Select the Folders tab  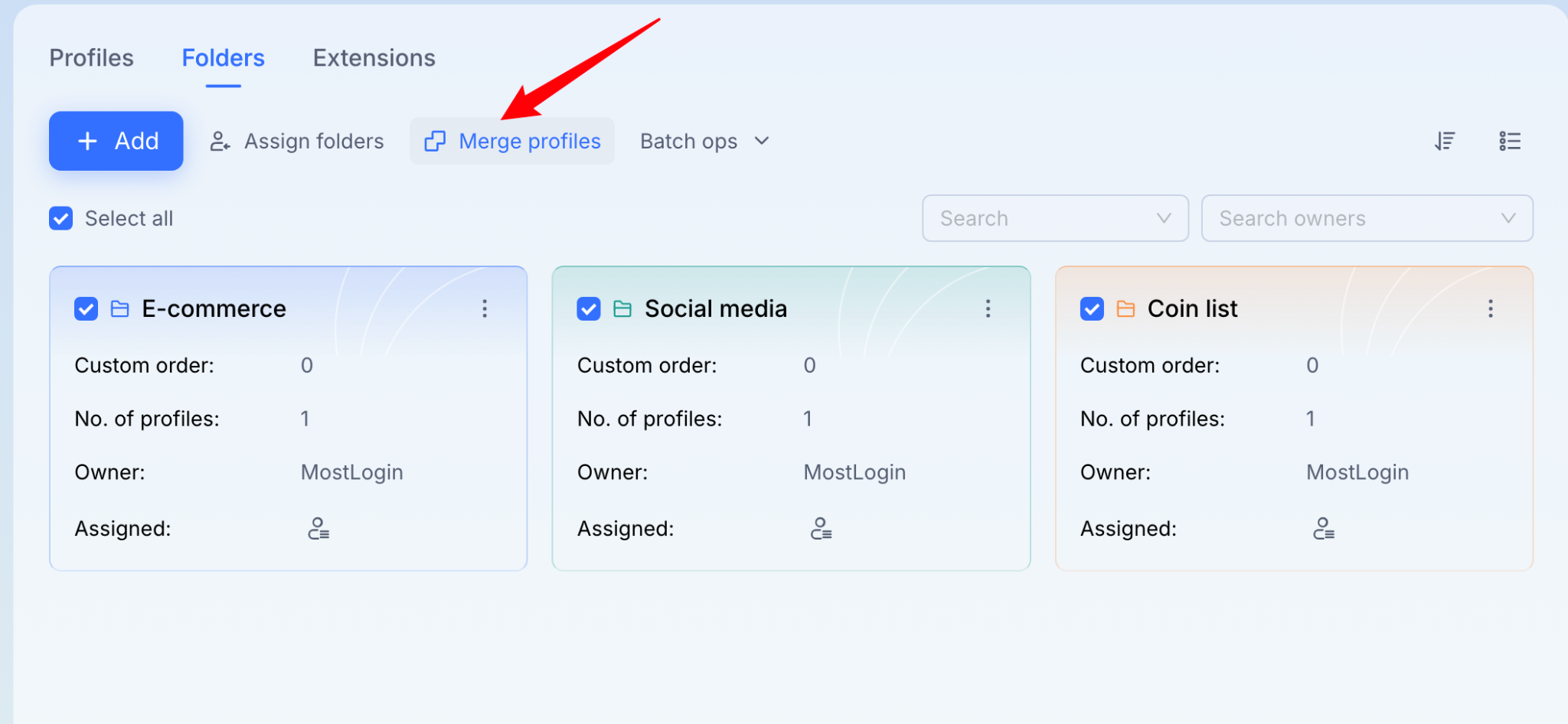(x=223, y=58)
